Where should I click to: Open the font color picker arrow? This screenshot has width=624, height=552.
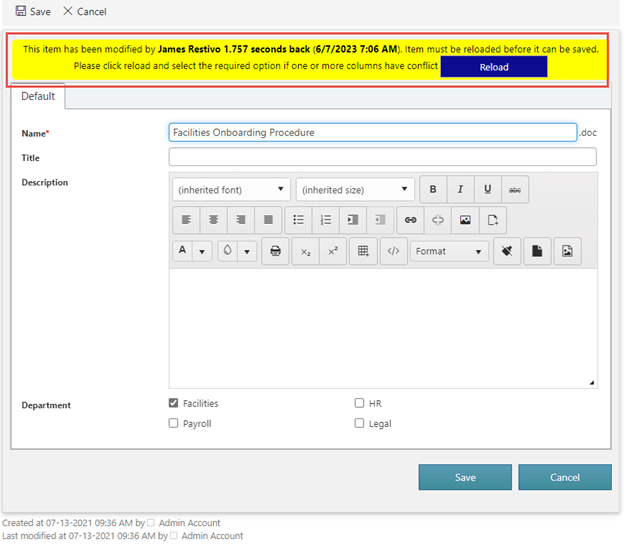click(203, 251)
